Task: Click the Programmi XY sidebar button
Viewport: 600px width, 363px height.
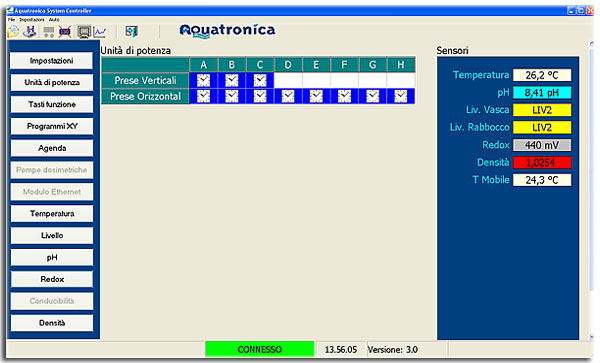Action: point(52,126)
